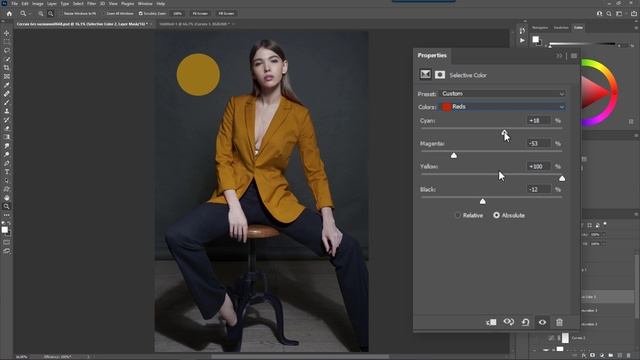Click the Fit Screen button
The width and height of the screenshot is (640, 360).
pyautogui.click(x=200, y=13)
